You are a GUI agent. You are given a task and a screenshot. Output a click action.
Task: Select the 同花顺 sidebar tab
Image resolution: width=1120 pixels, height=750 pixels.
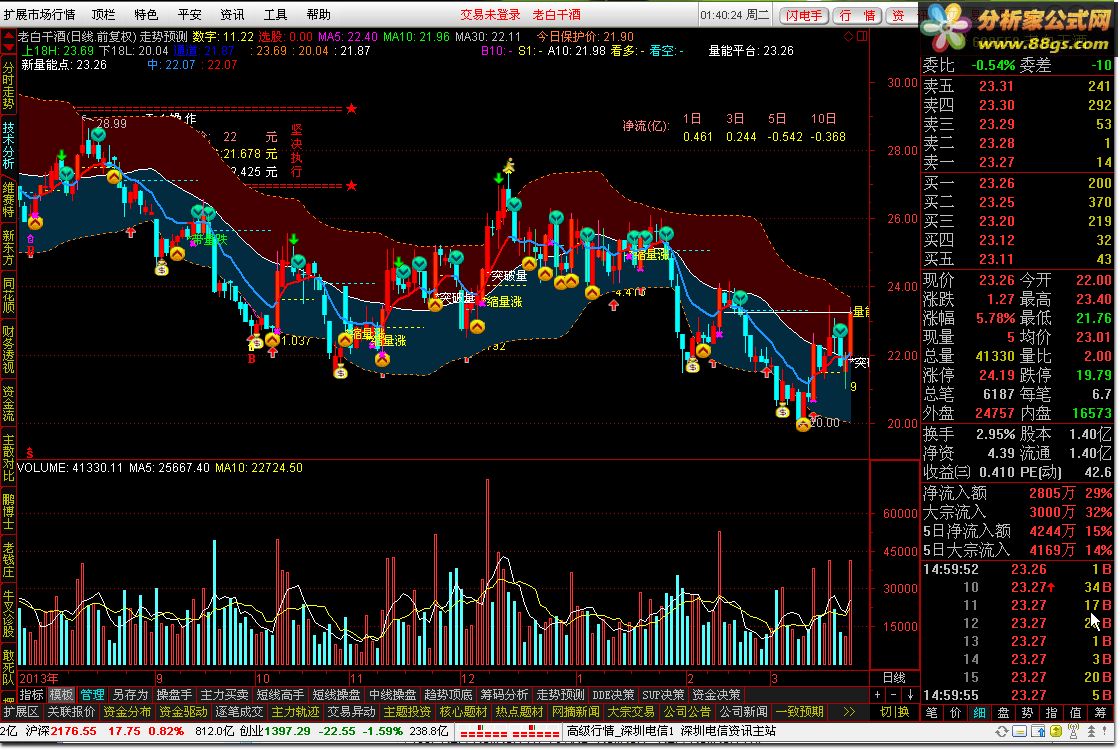[x=8, y=295]
